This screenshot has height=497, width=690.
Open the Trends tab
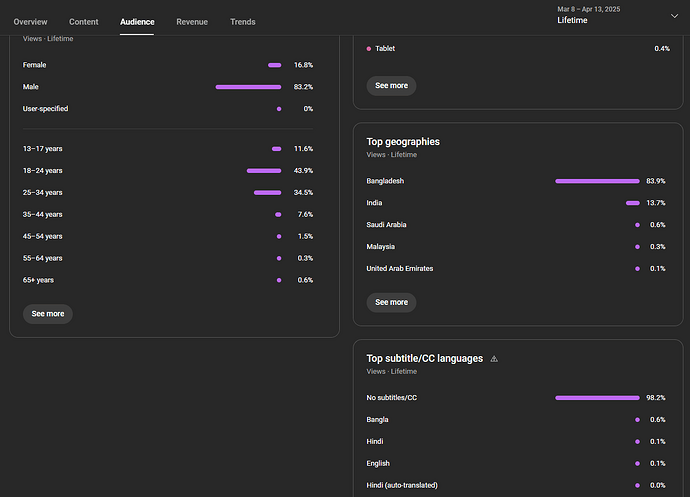242,22
